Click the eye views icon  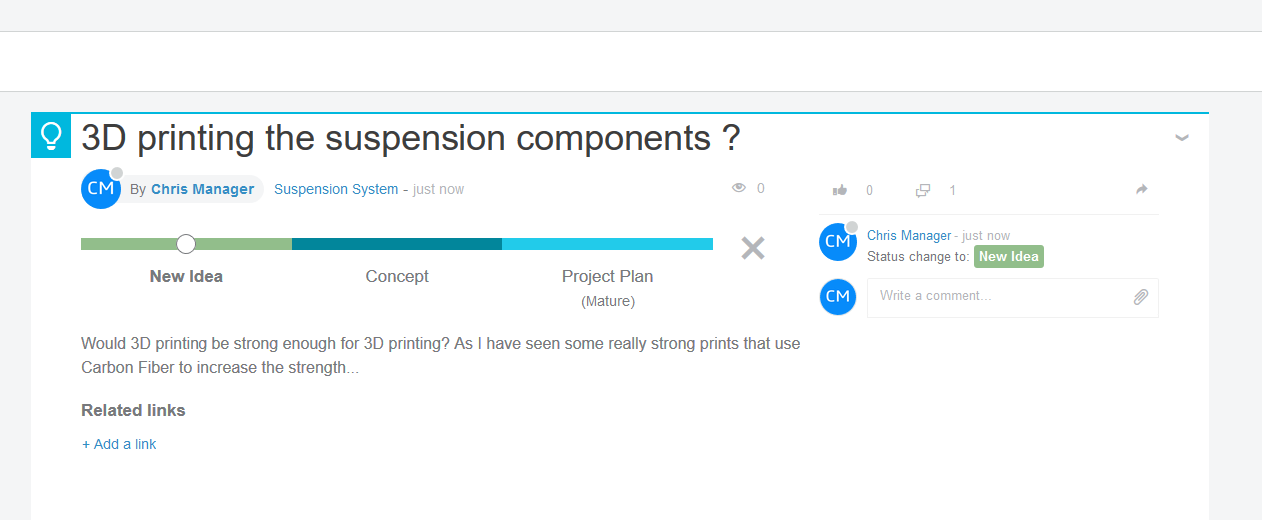[x=740, y=188]
